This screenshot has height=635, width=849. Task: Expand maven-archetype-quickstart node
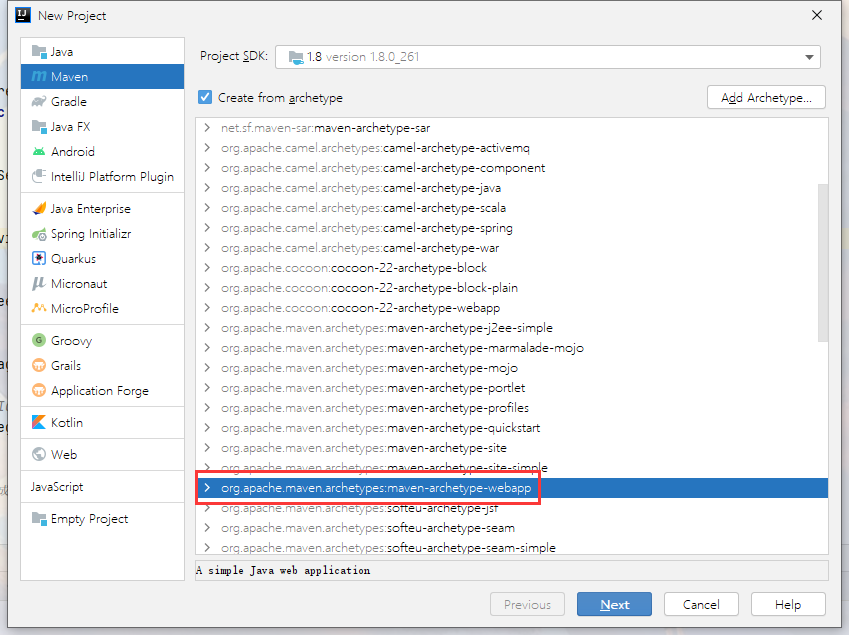[x=207, y=428]
